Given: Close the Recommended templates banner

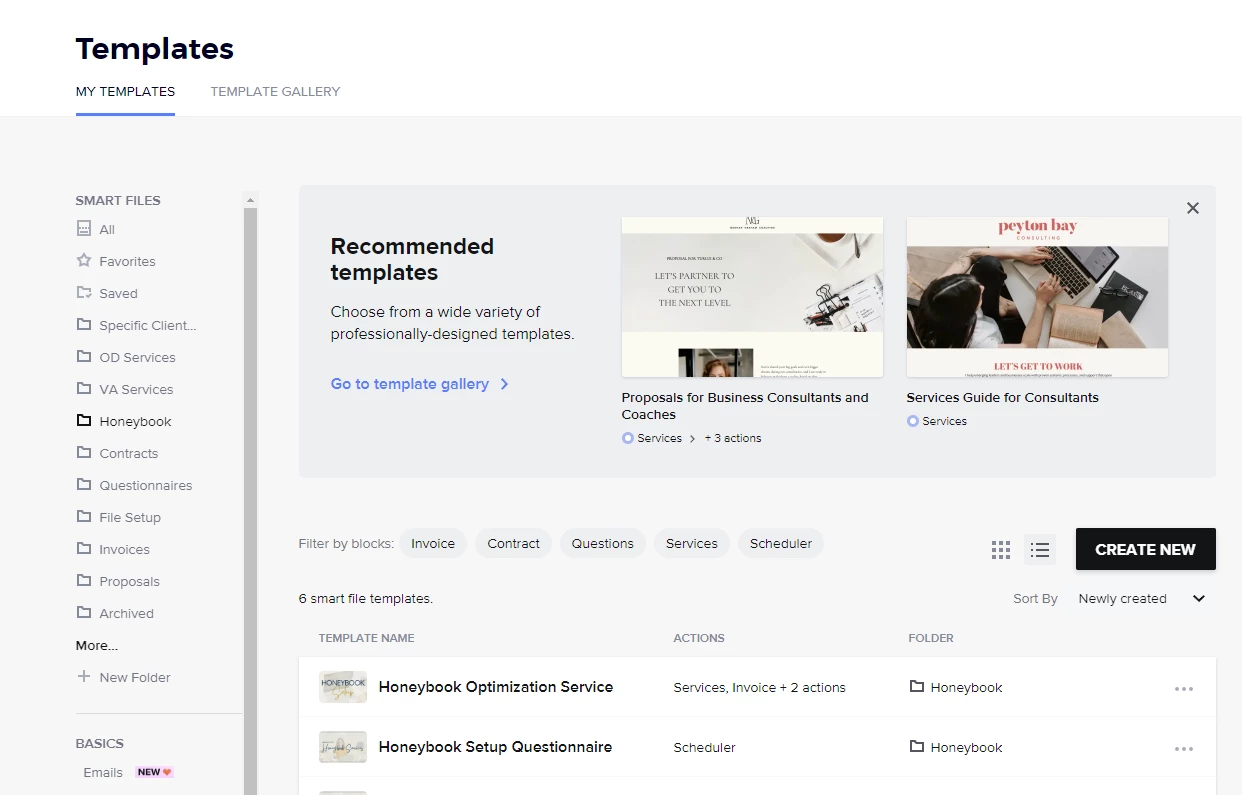Looking at the screenshot, I should coord(1192,208).
